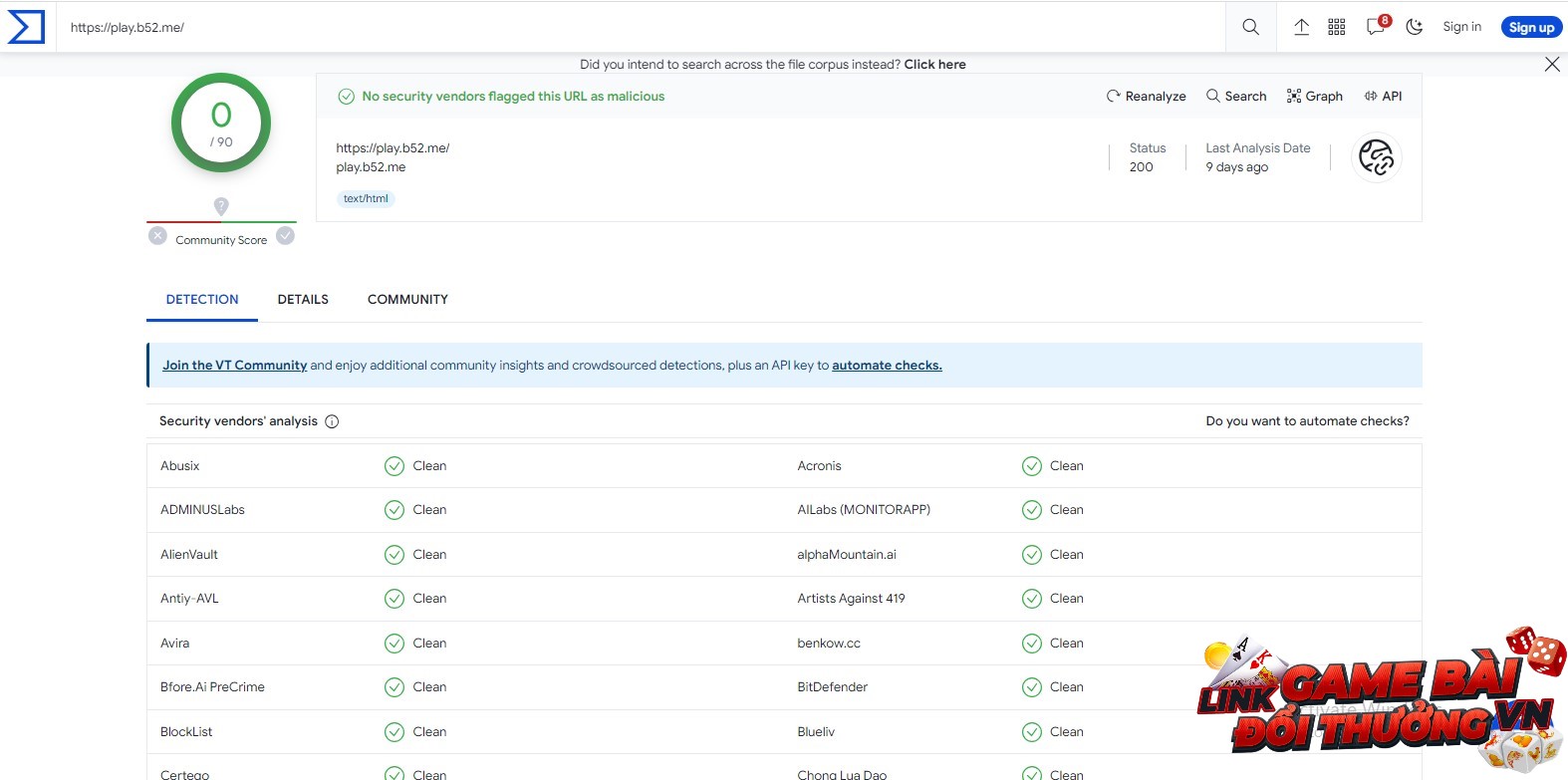Image resolution: width=1568 pixels, height=780 pixels.
Task: Click 'Do you want to automate checks?'
Action: (1307, 421)
